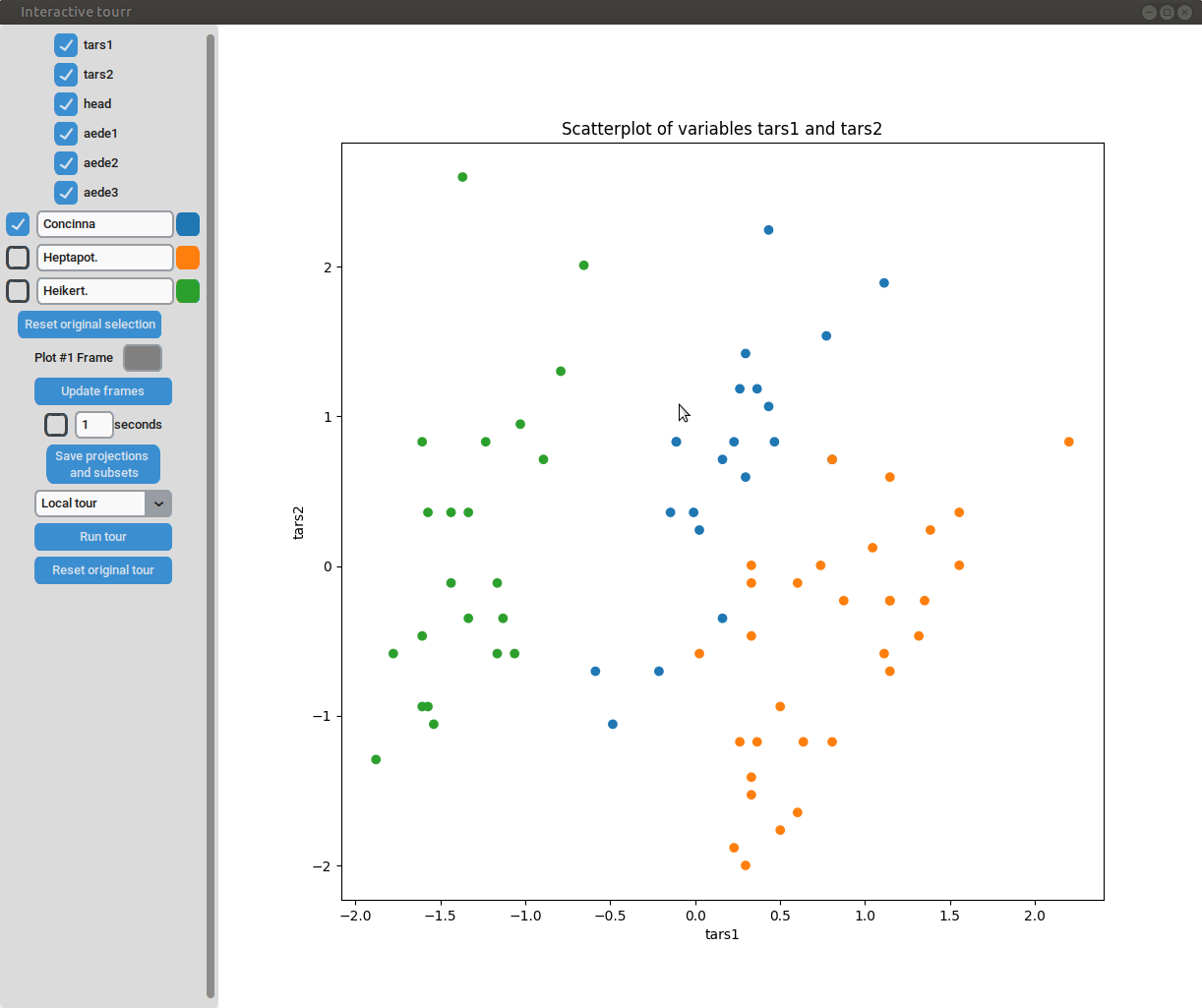1202x1008 pixels.
Task: Click the Update frames button
Action: 103,391
